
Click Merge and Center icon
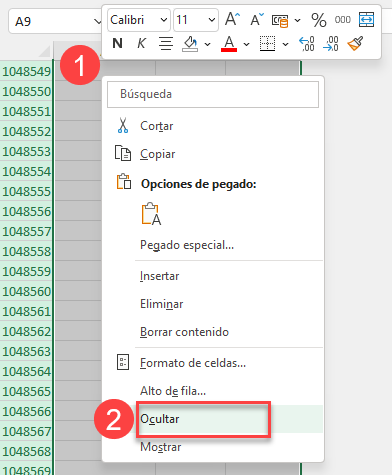[367, 20]
